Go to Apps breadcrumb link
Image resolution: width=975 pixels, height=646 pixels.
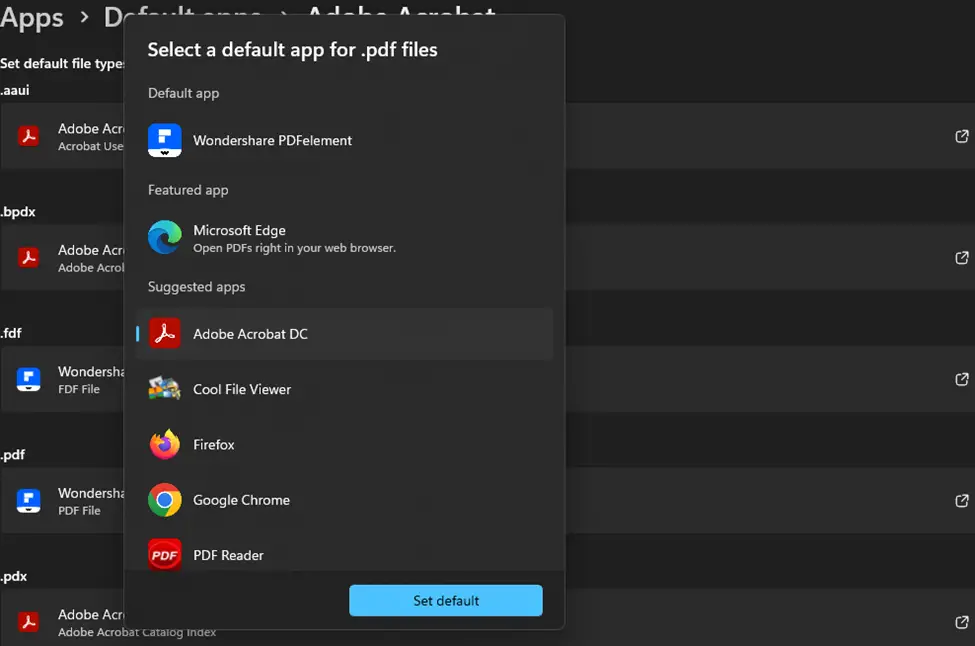pyautogui.click(x=32, y=17)
